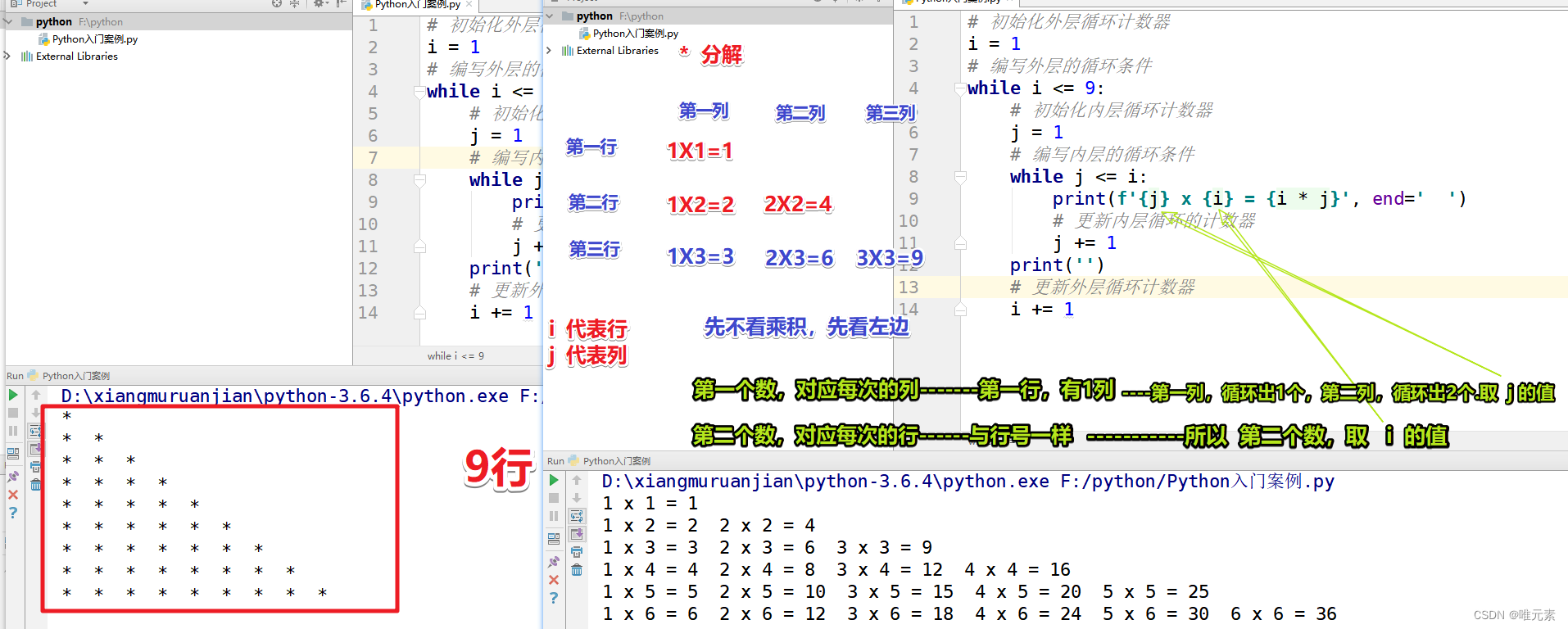The width and height of the screenshot is (1568, 629).
Task: Pause output in the left Run panel
Action: 13,431
